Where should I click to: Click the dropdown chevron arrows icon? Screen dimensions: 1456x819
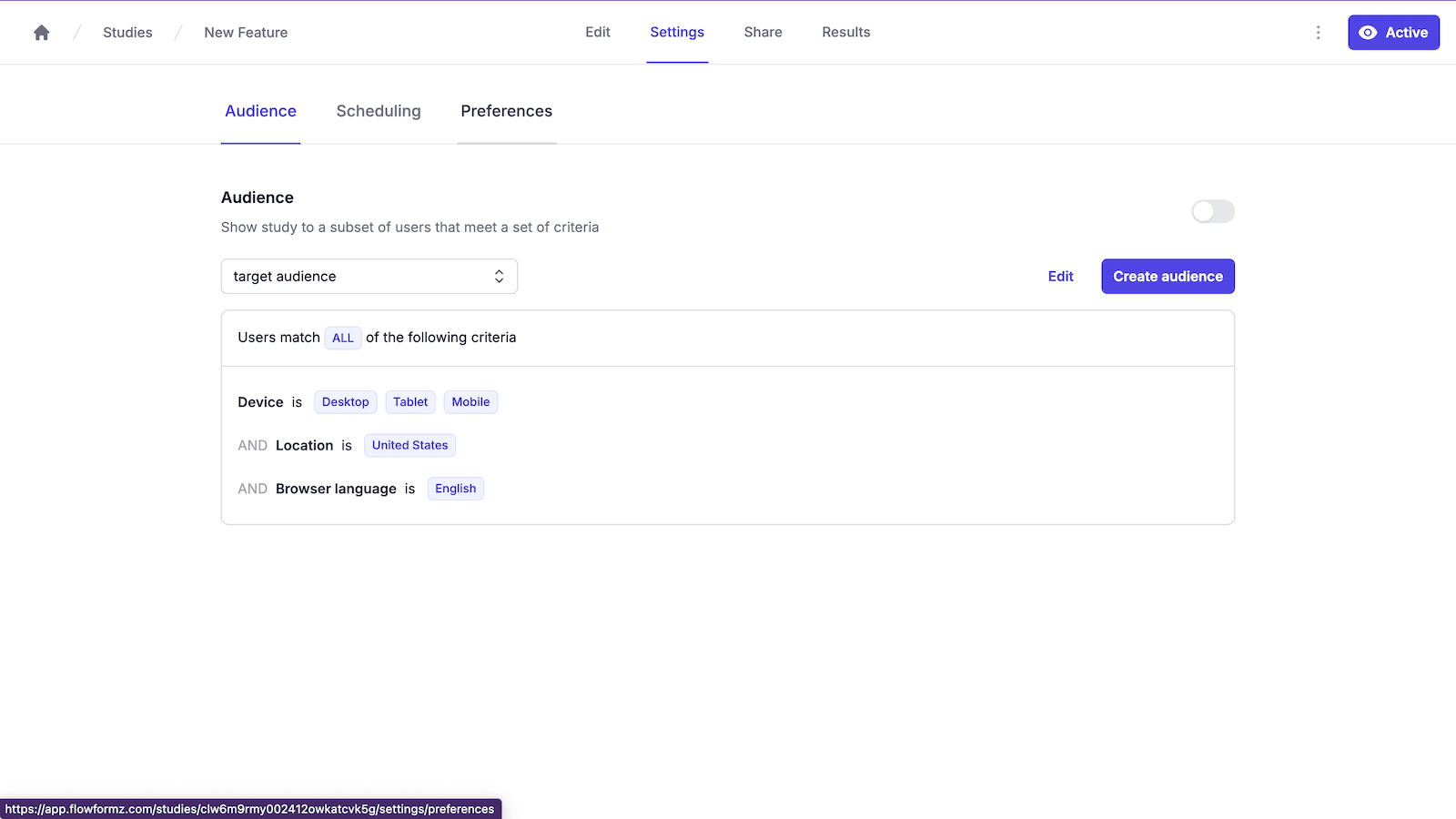coord(499,277)
